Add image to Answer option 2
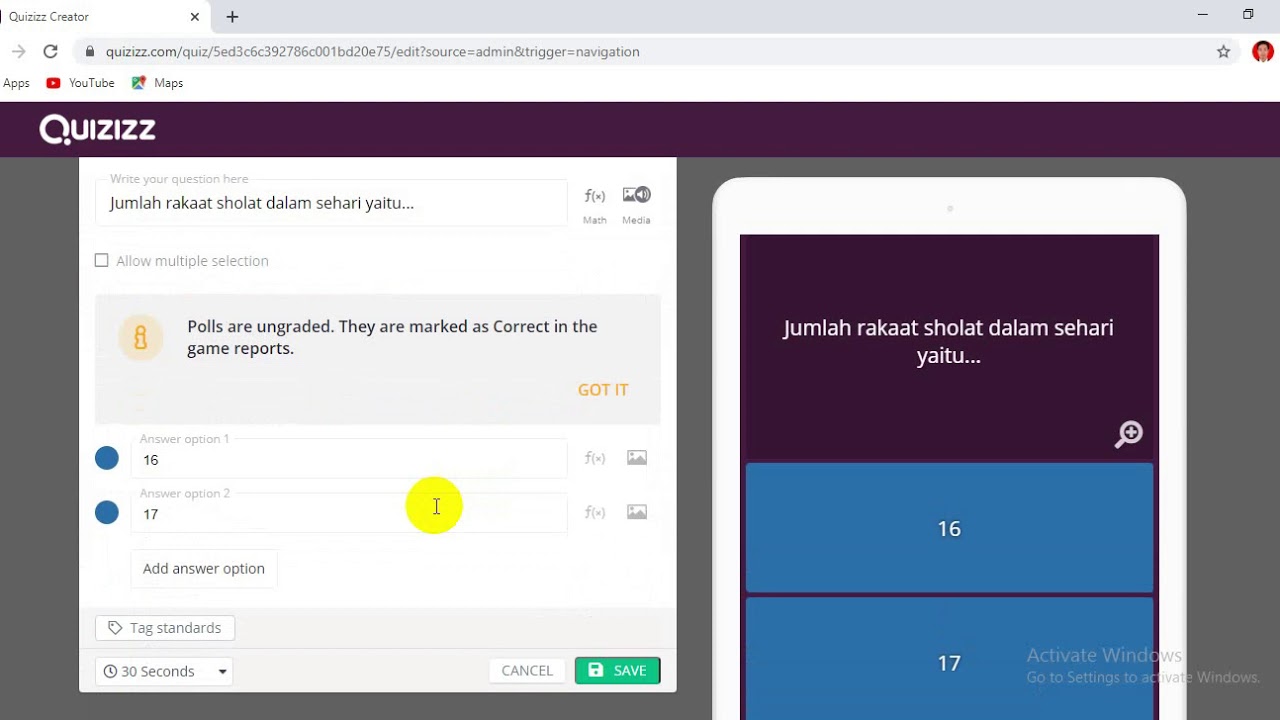The width and height of the screenshot is (1280, 720). pyautogui.click(x=637, y=512)
